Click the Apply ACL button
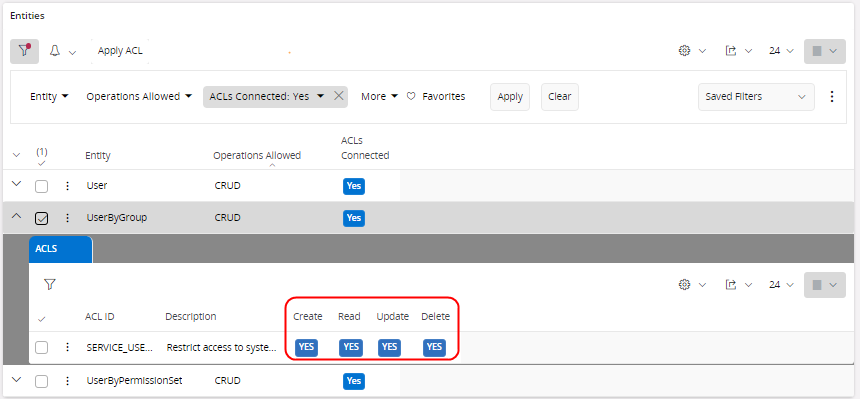Image resolution: width=860 pixels, height=399 pixels. pyautogui.click(x=120, y=50)
